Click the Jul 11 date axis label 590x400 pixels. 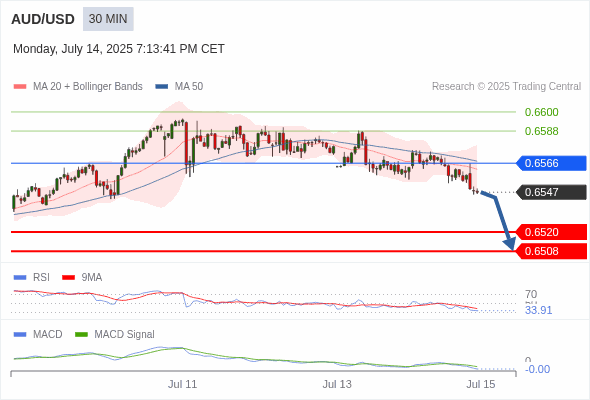[x=182, y=384]
